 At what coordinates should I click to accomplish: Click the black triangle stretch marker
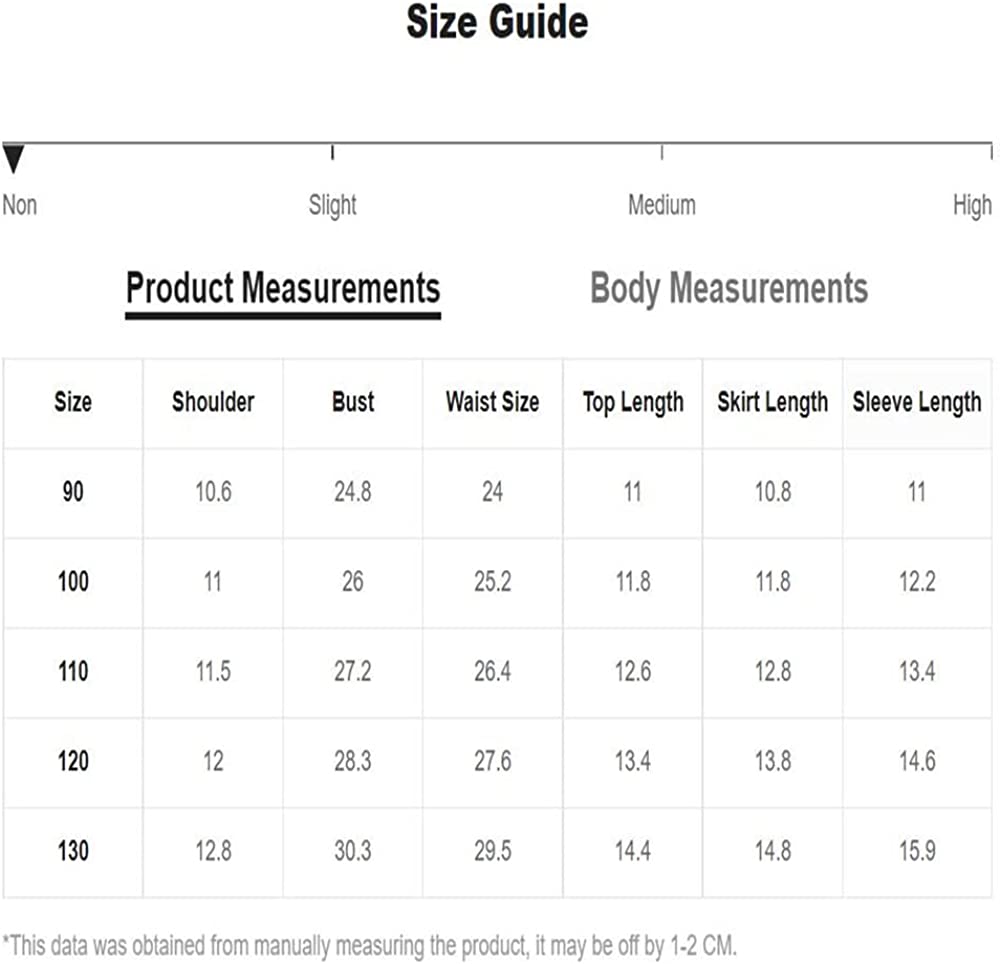(13, 159)
